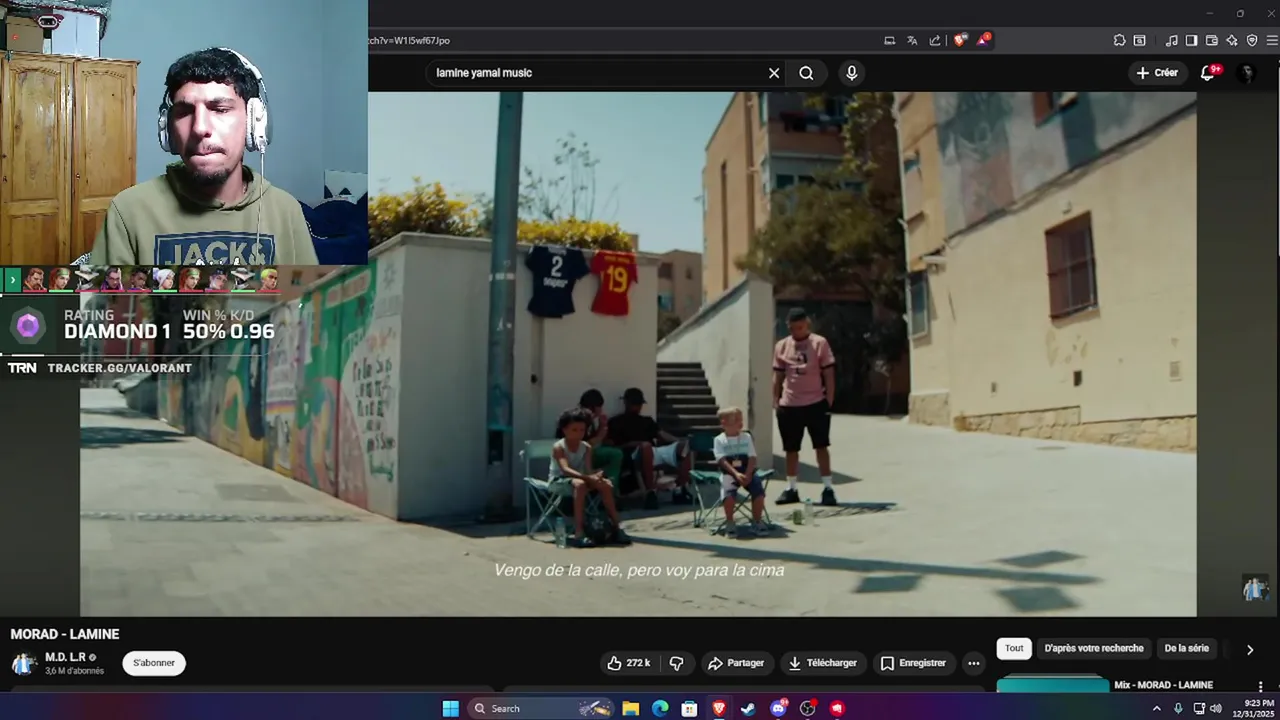1280x720 pixels.
Task: Show hidden system tray icons
Action: coord(1157,708)
